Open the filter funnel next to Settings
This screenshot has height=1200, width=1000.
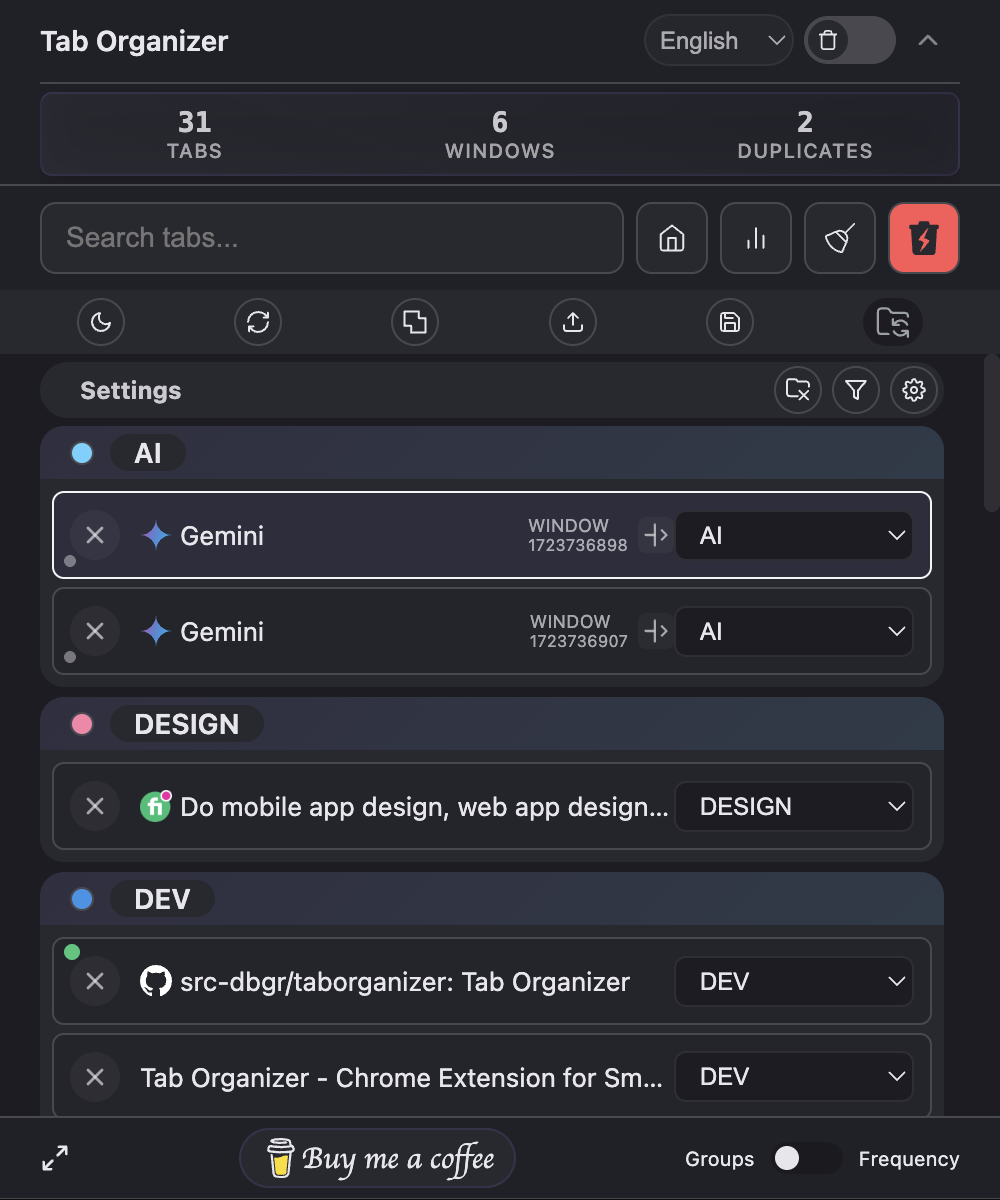coord(856,390)
